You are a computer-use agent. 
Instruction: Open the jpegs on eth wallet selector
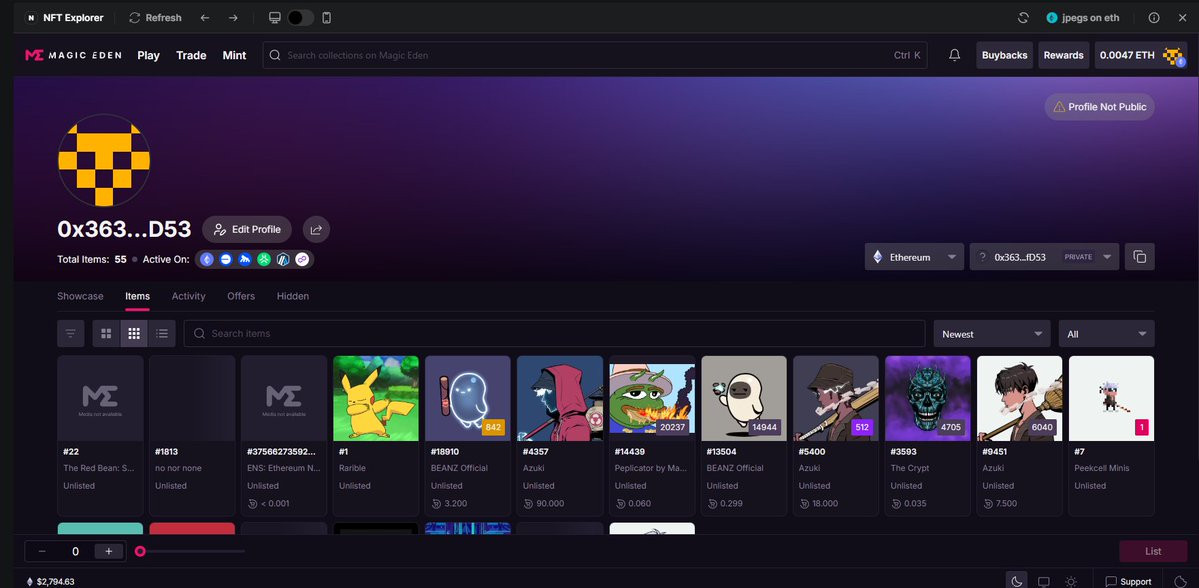point(1083,18)
